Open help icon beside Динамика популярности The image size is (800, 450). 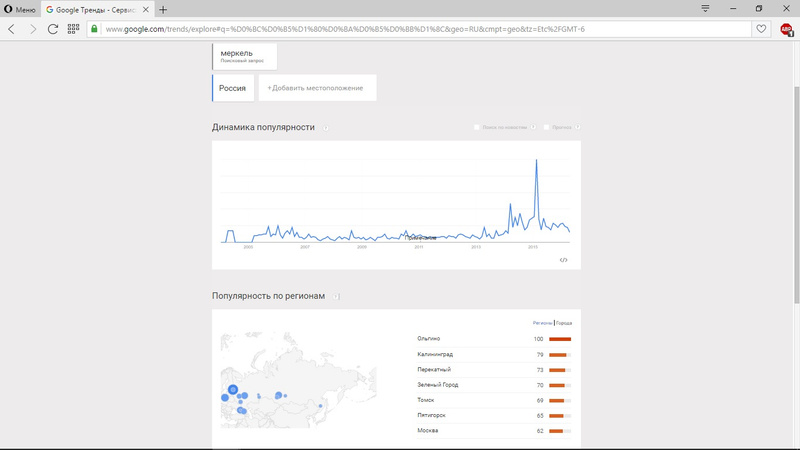coord(325,128)
